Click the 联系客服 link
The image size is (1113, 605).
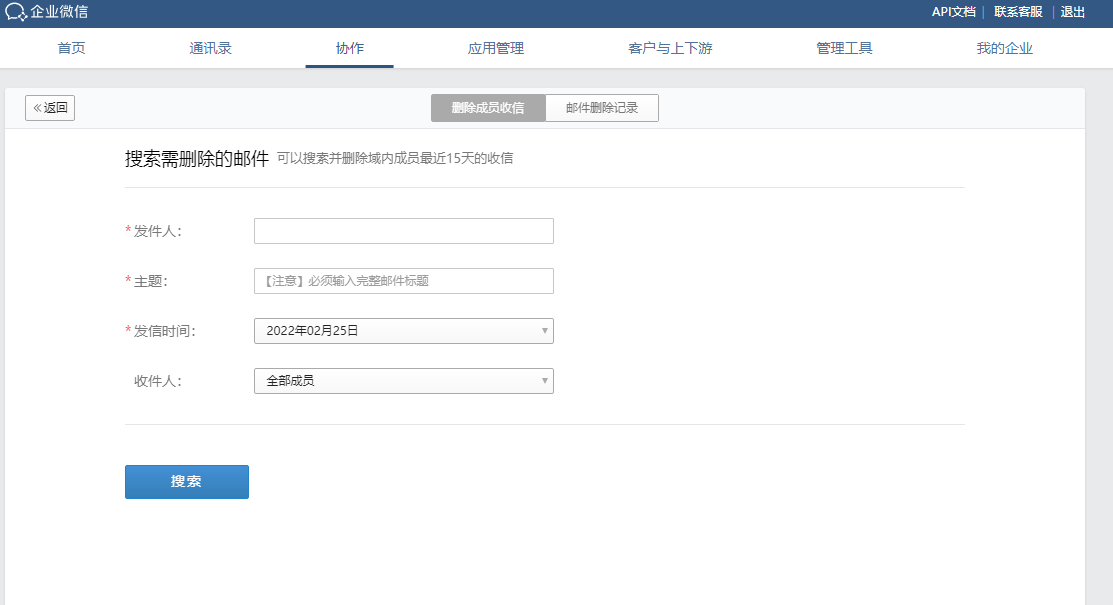pos(1018,12)
